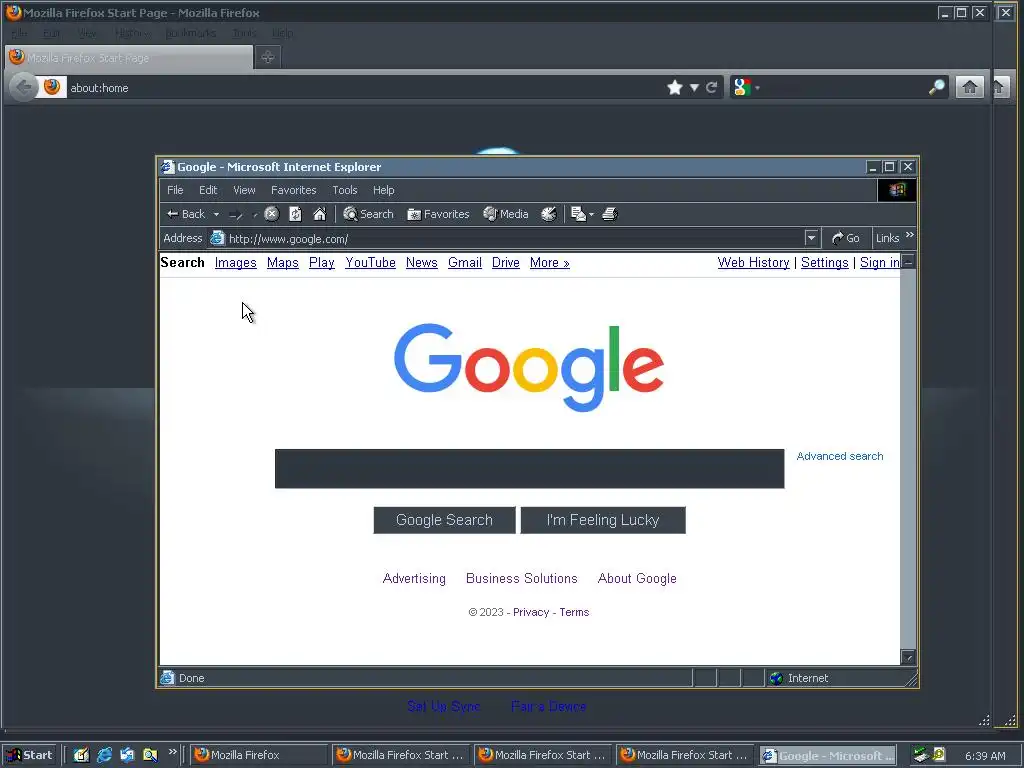The width and height of the screenshot is (1024, 768).
Task: Click the Firefox icon in the location bar
Action: coord(52,87)
